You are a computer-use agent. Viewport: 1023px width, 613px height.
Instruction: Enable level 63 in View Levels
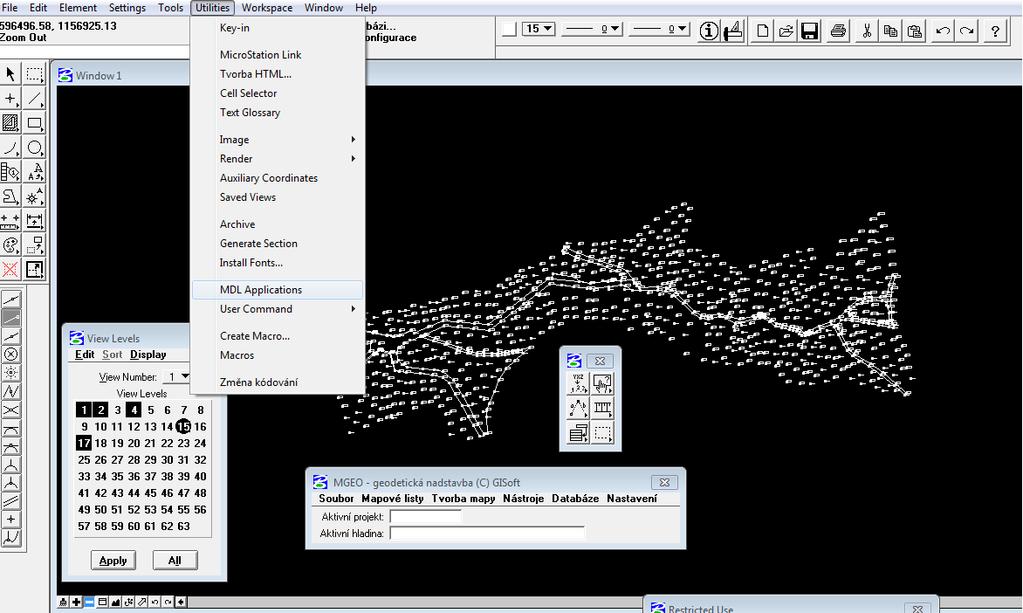(x=183, y=526)
